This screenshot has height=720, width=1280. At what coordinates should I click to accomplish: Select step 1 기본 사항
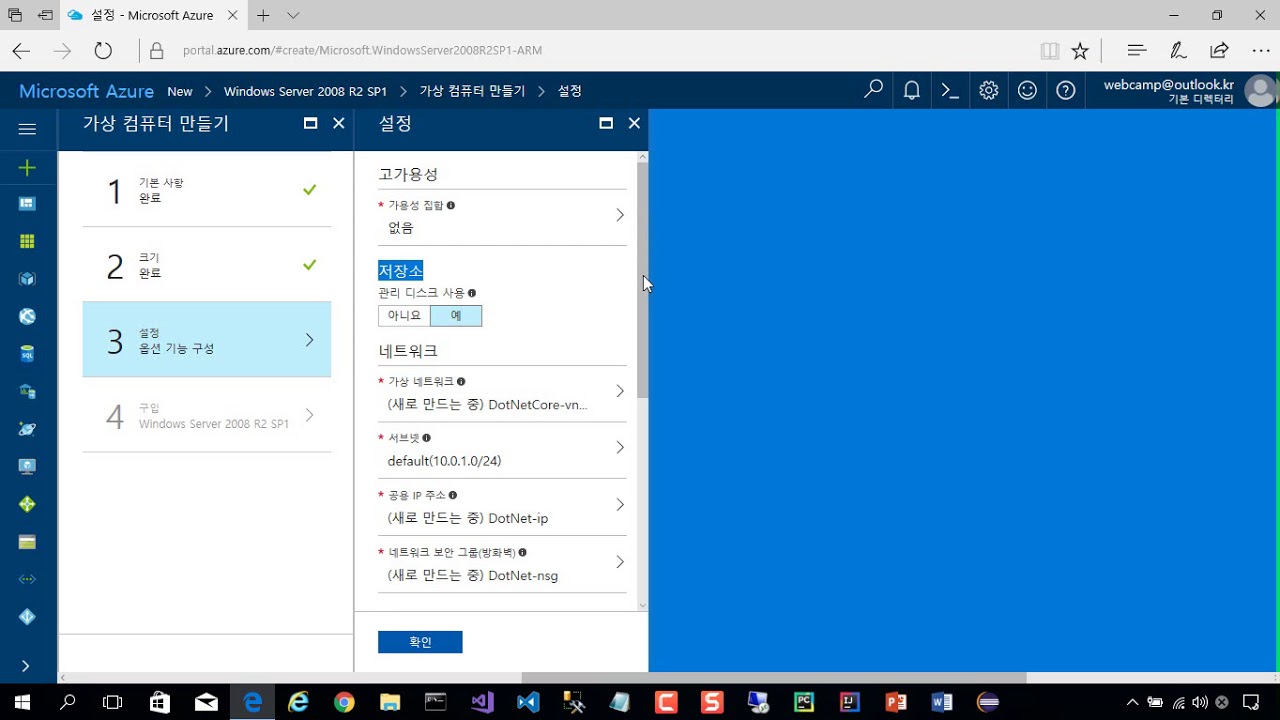[207, 190]
